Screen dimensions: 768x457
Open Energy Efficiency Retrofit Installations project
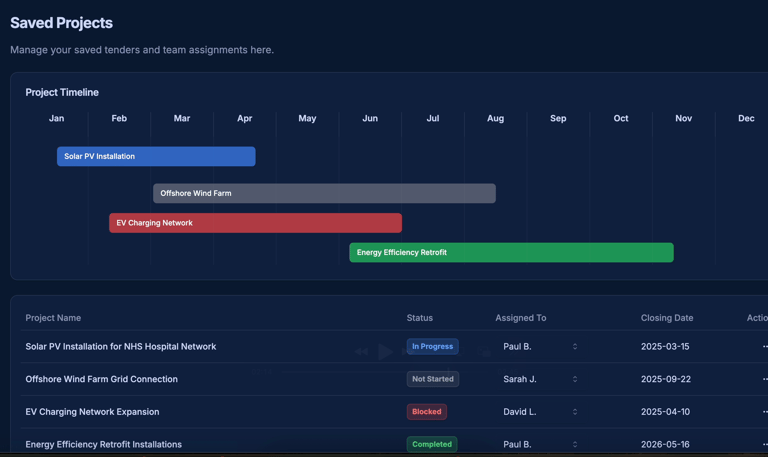click(103, 444)
